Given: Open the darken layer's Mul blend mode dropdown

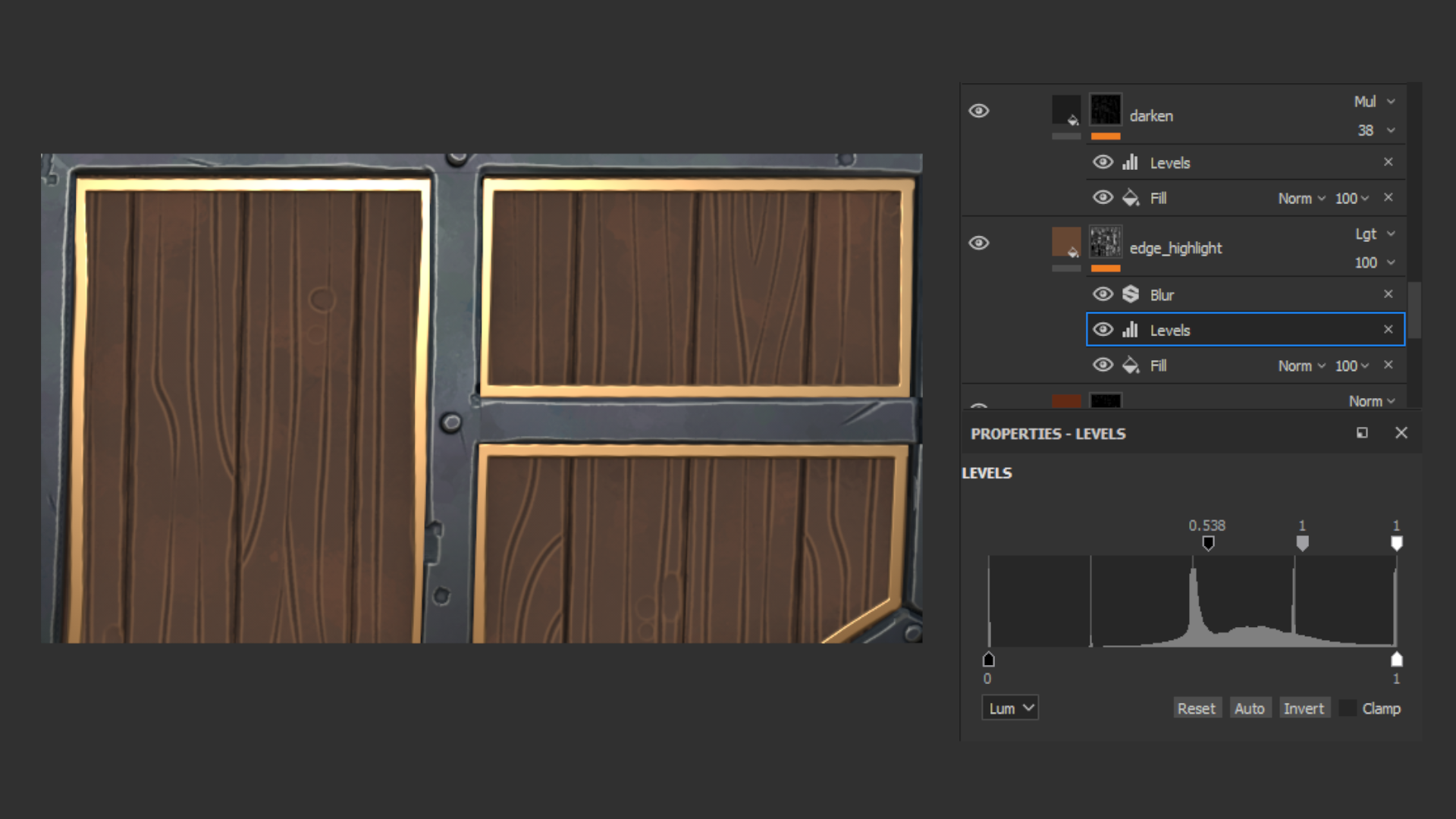Looking at the screenshot, I should pyautogui.click(x=1374, y=102).
